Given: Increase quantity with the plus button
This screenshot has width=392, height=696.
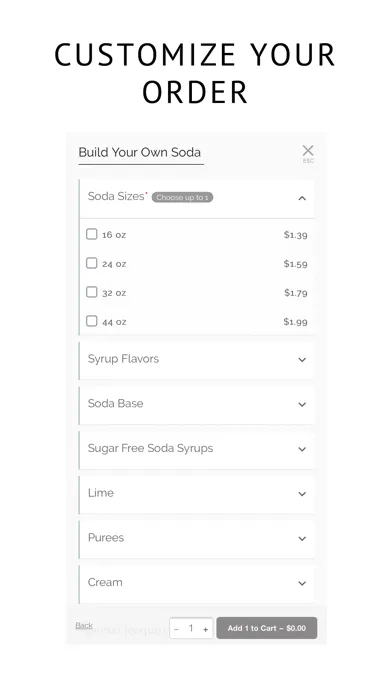Looking at the screenshot, I should click(206, 629).
